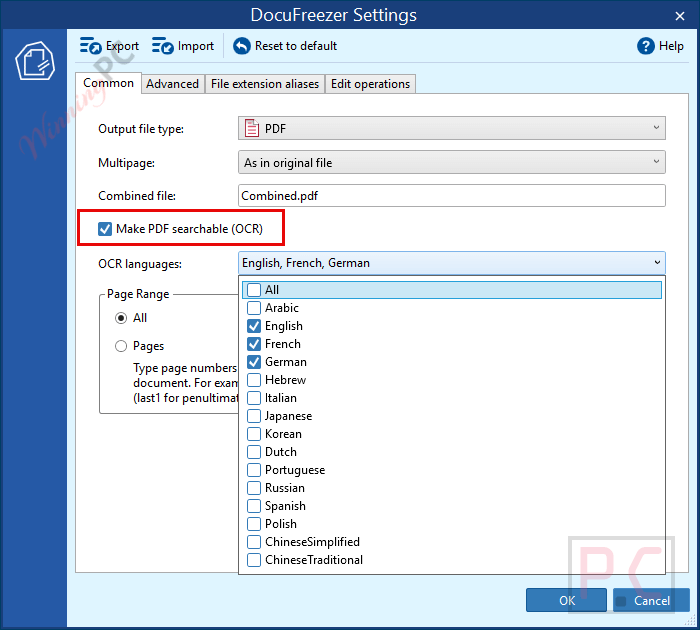Enable Dutch OCR language
Screen dimensions: 700x630
click(x=254, y=452)
